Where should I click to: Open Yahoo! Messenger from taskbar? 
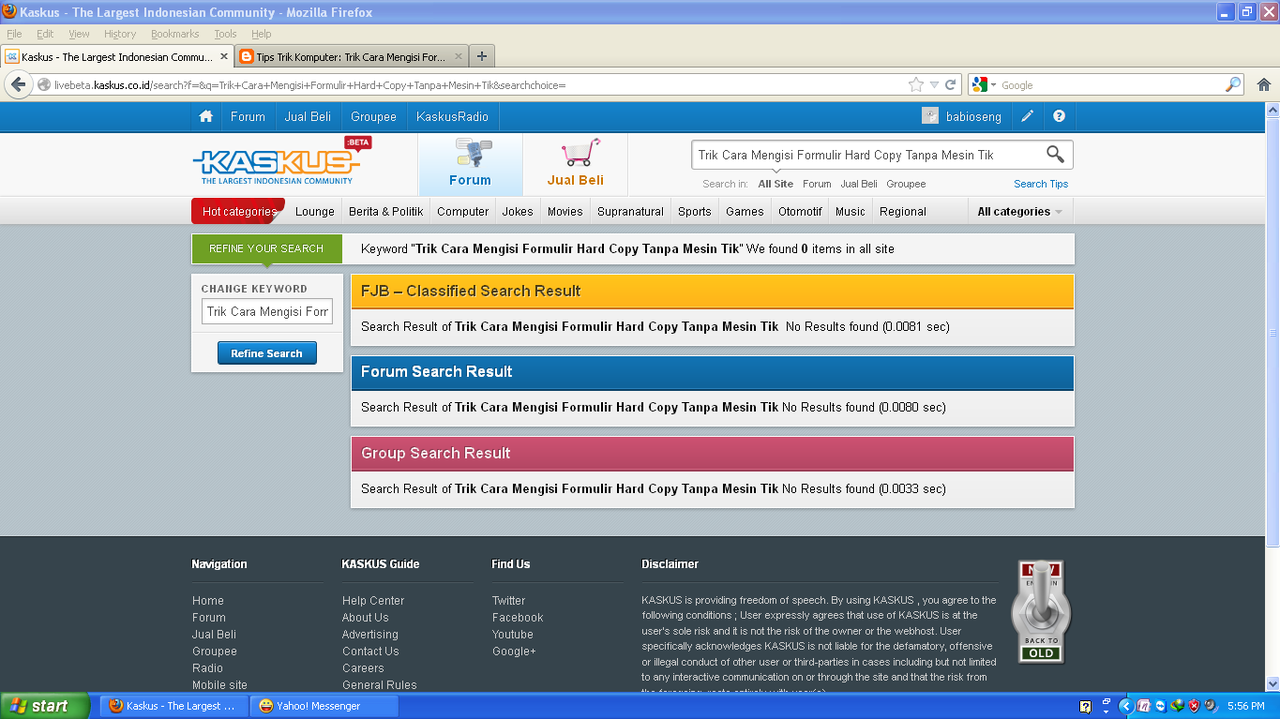[323, 706]
